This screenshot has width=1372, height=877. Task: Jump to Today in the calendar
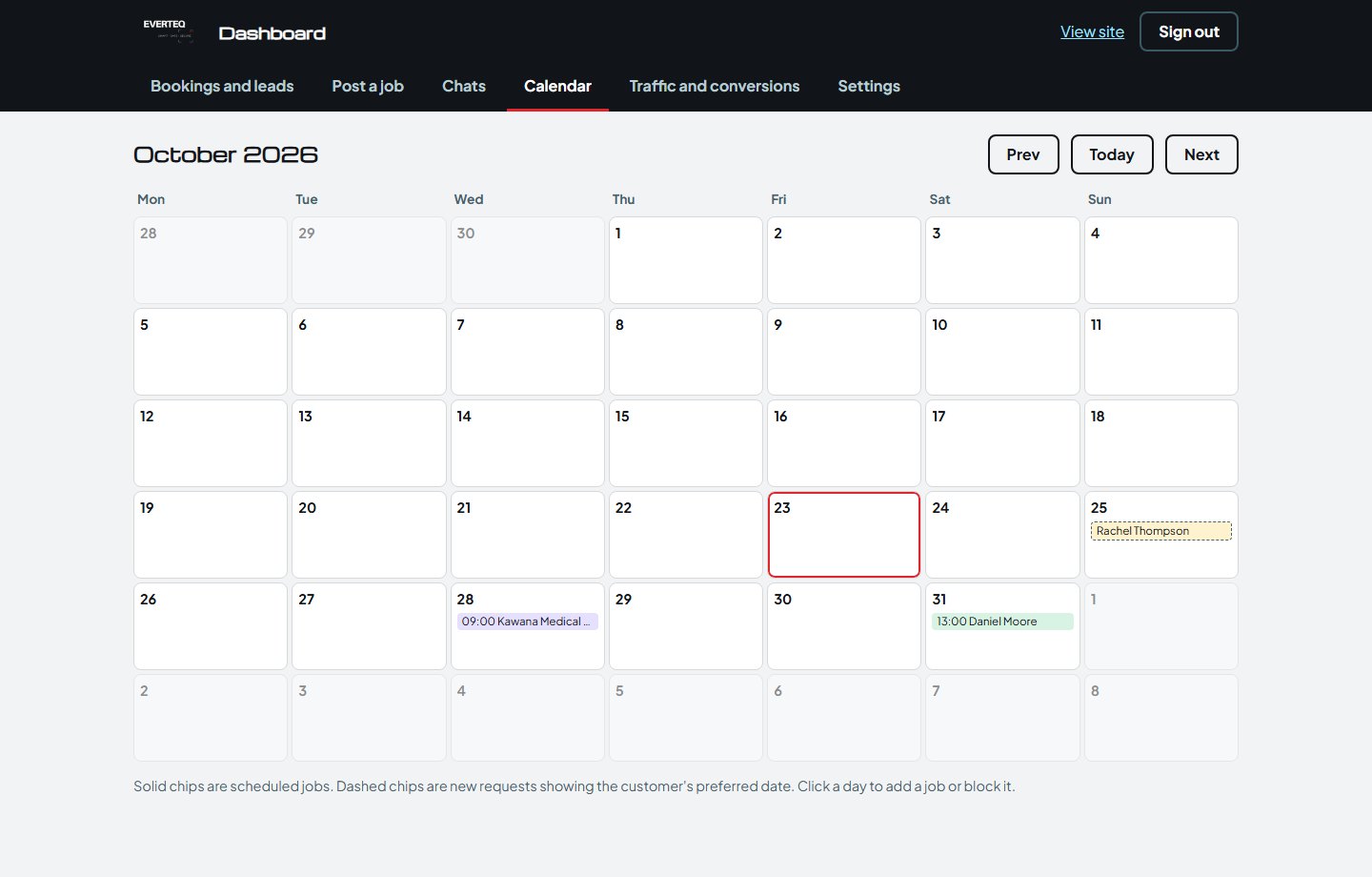click(x=1112, y=154)
